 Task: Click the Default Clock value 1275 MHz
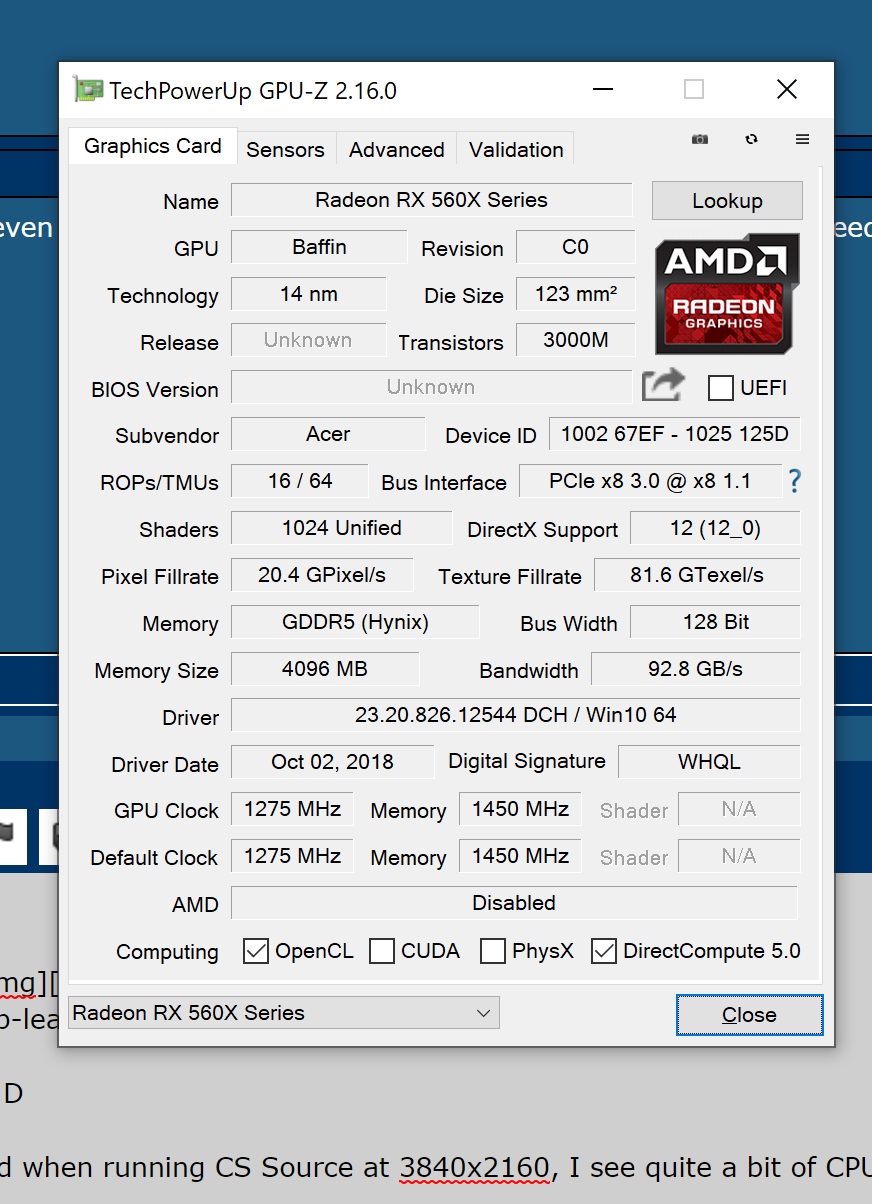[292, 855]
